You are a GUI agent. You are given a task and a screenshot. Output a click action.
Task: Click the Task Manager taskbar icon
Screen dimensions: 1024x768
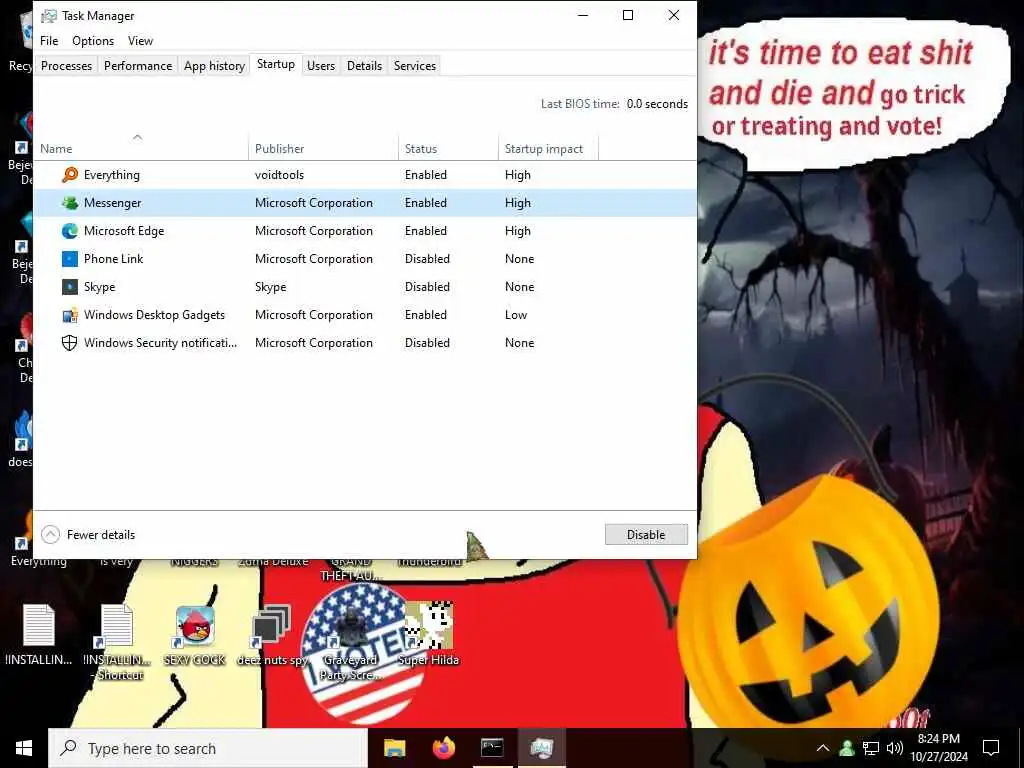coord(541,748)
